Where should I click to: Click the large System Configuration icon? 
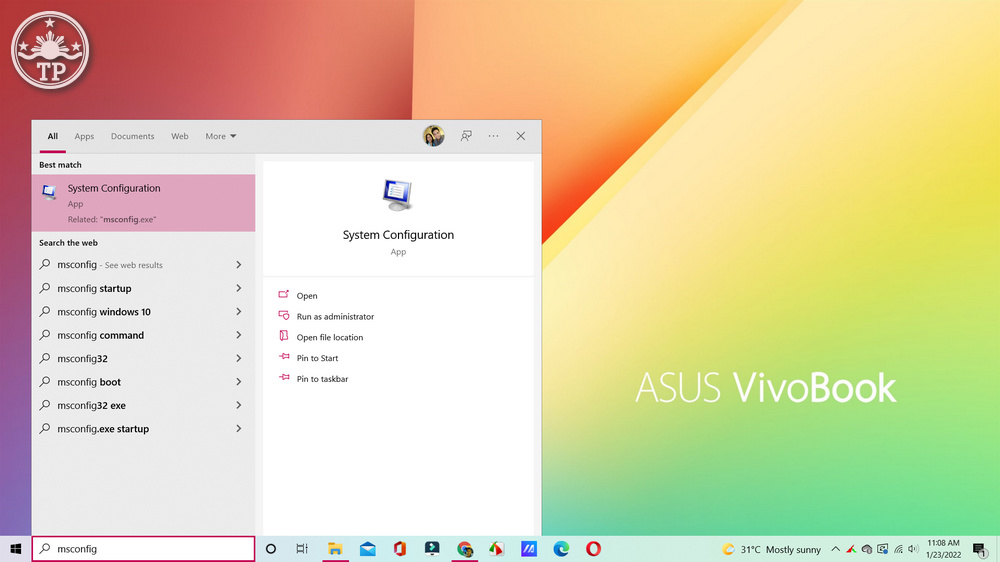click(398, 195)
